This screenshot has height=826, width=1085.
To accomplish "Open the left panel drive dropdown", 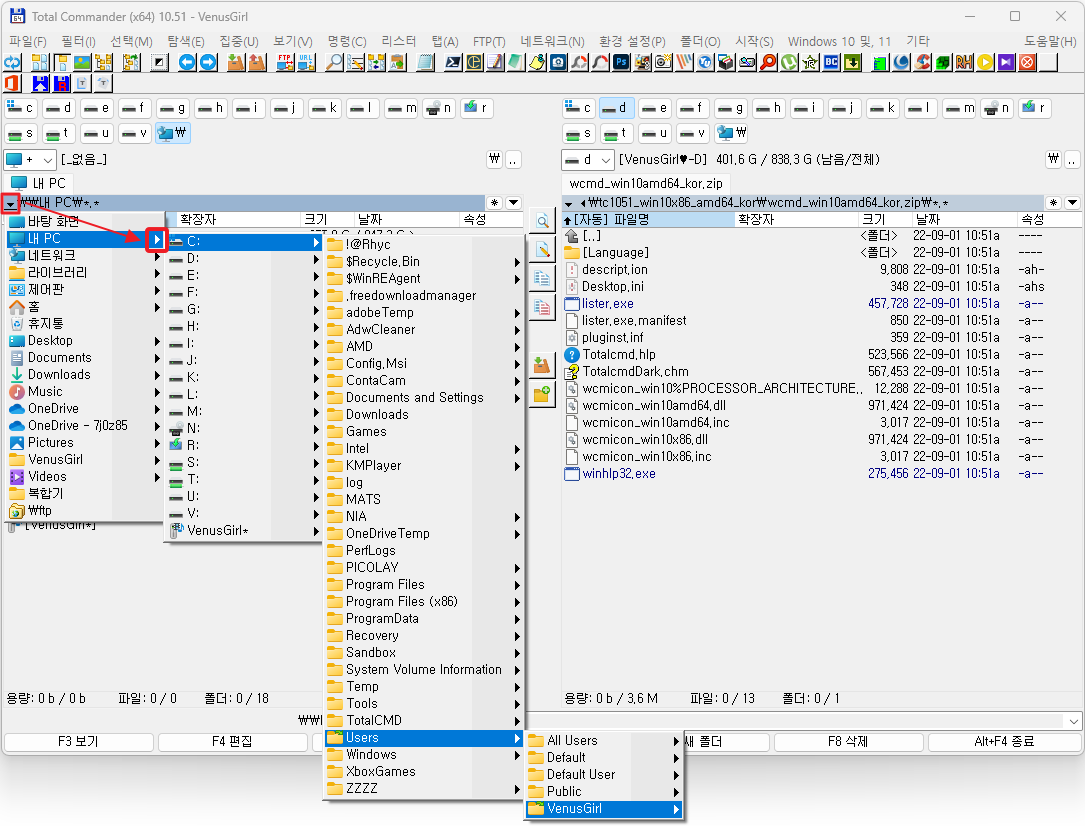I will tap(30, 160).
